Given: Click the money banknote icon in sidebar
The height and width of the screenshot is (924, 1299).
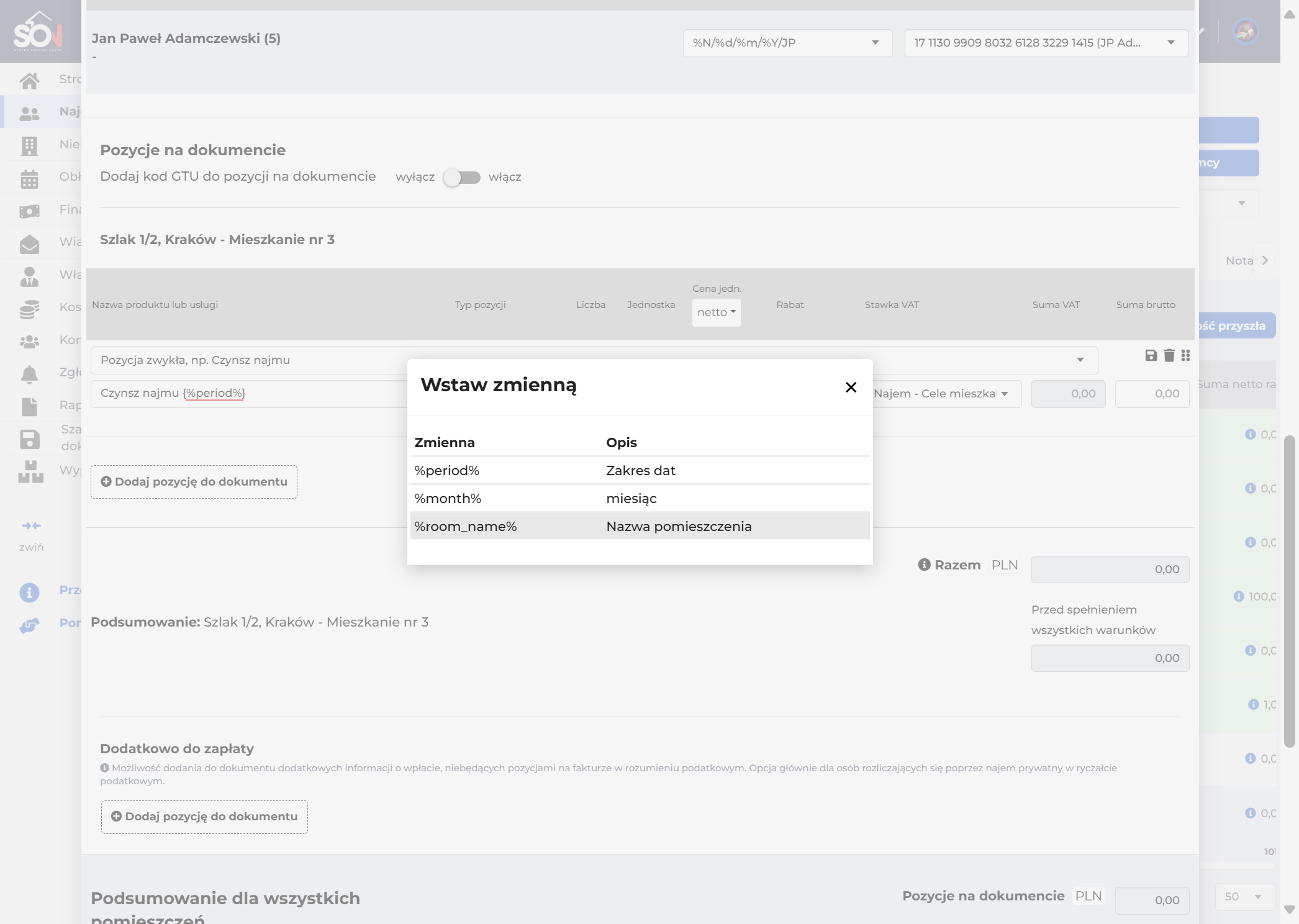Looking at the screenshot, I should [29, 211].
